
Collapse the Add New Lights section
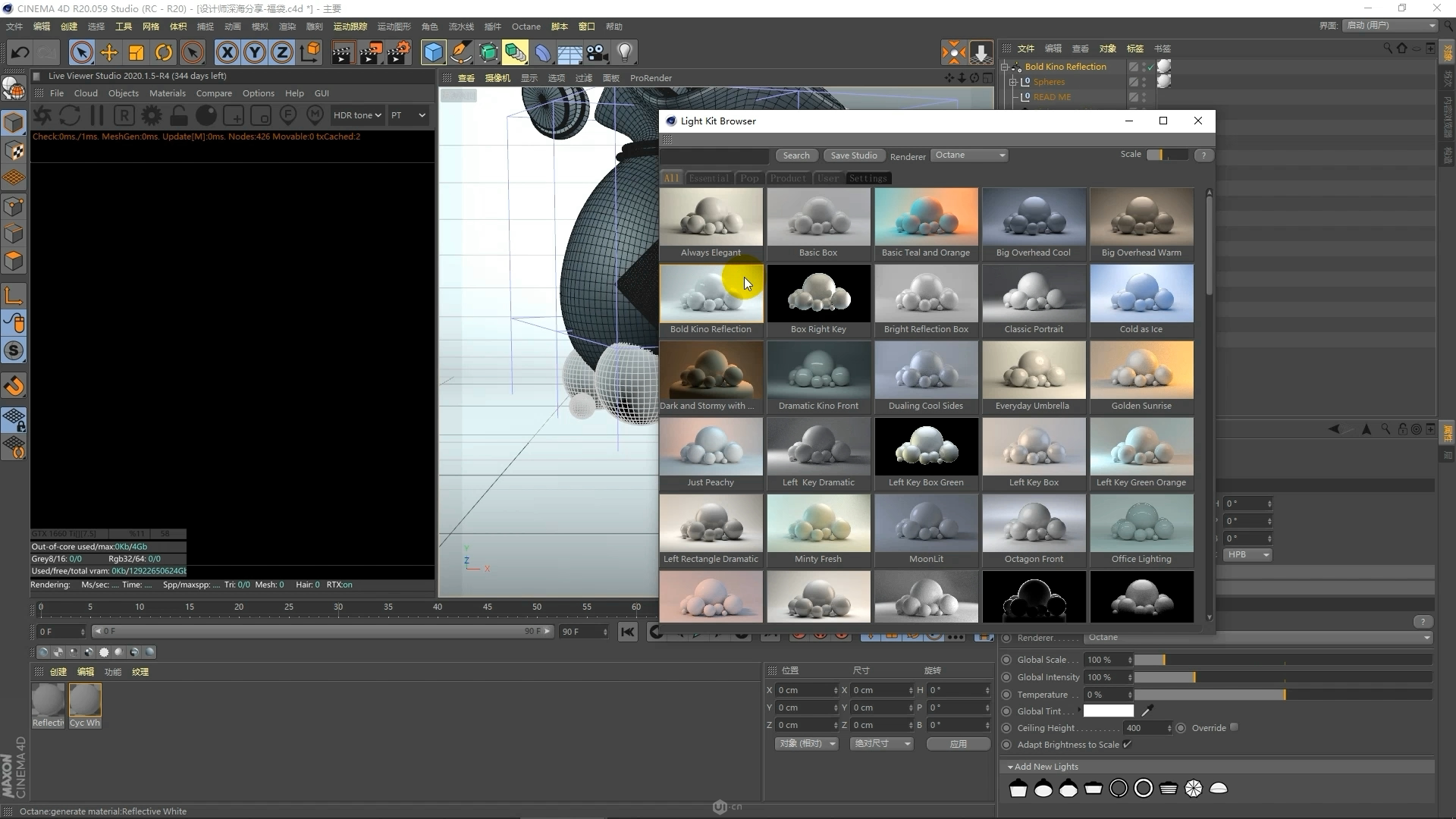click(x=1010, y=767)
